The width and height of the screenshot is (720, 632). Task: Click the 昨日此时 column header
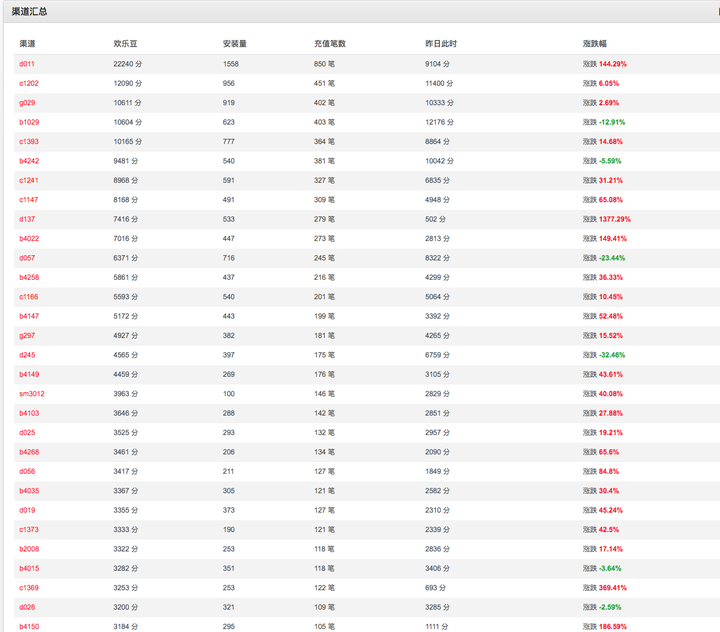(441, 44)
